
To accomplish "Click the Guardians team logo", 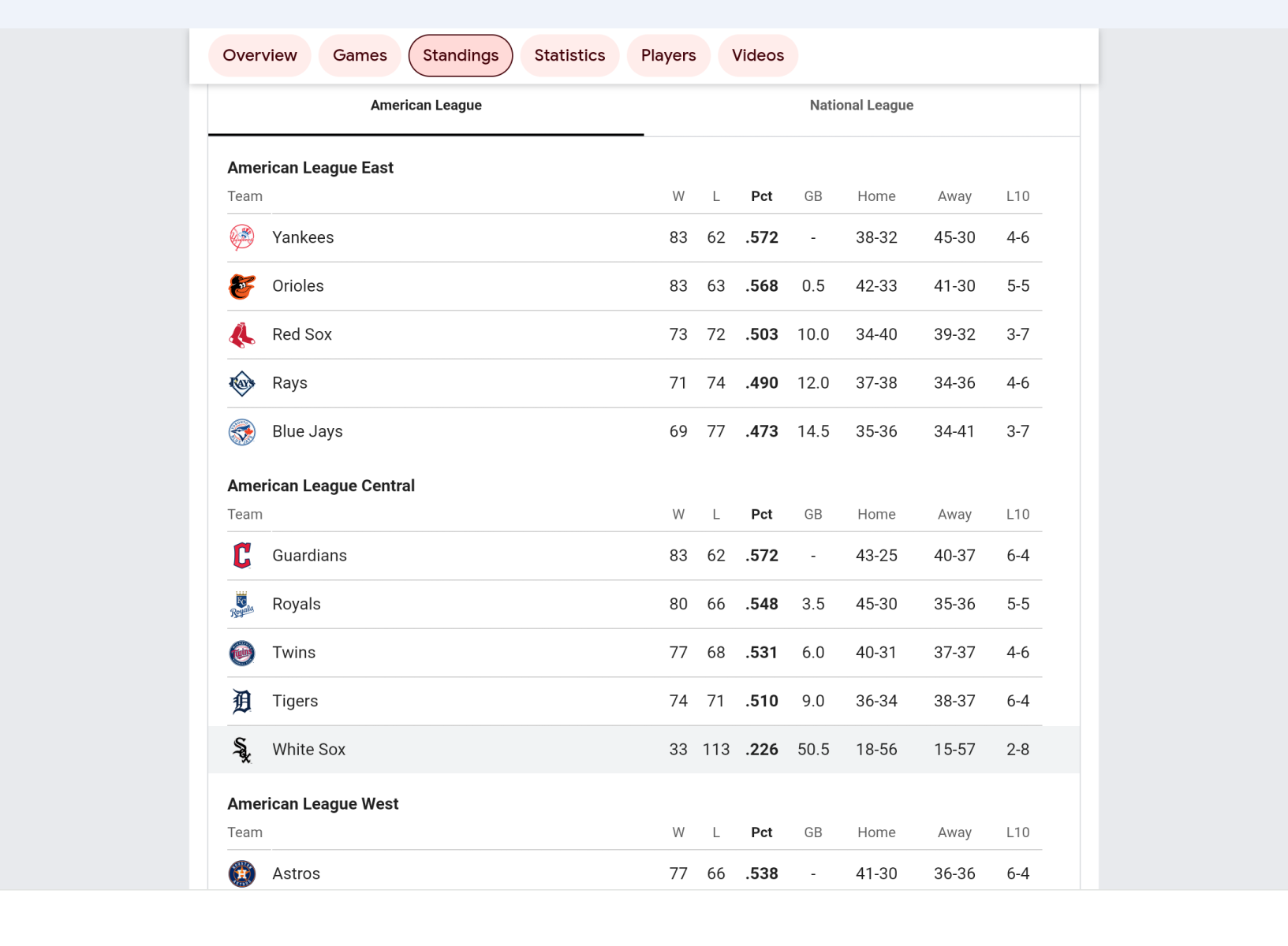I will [241, 556].
